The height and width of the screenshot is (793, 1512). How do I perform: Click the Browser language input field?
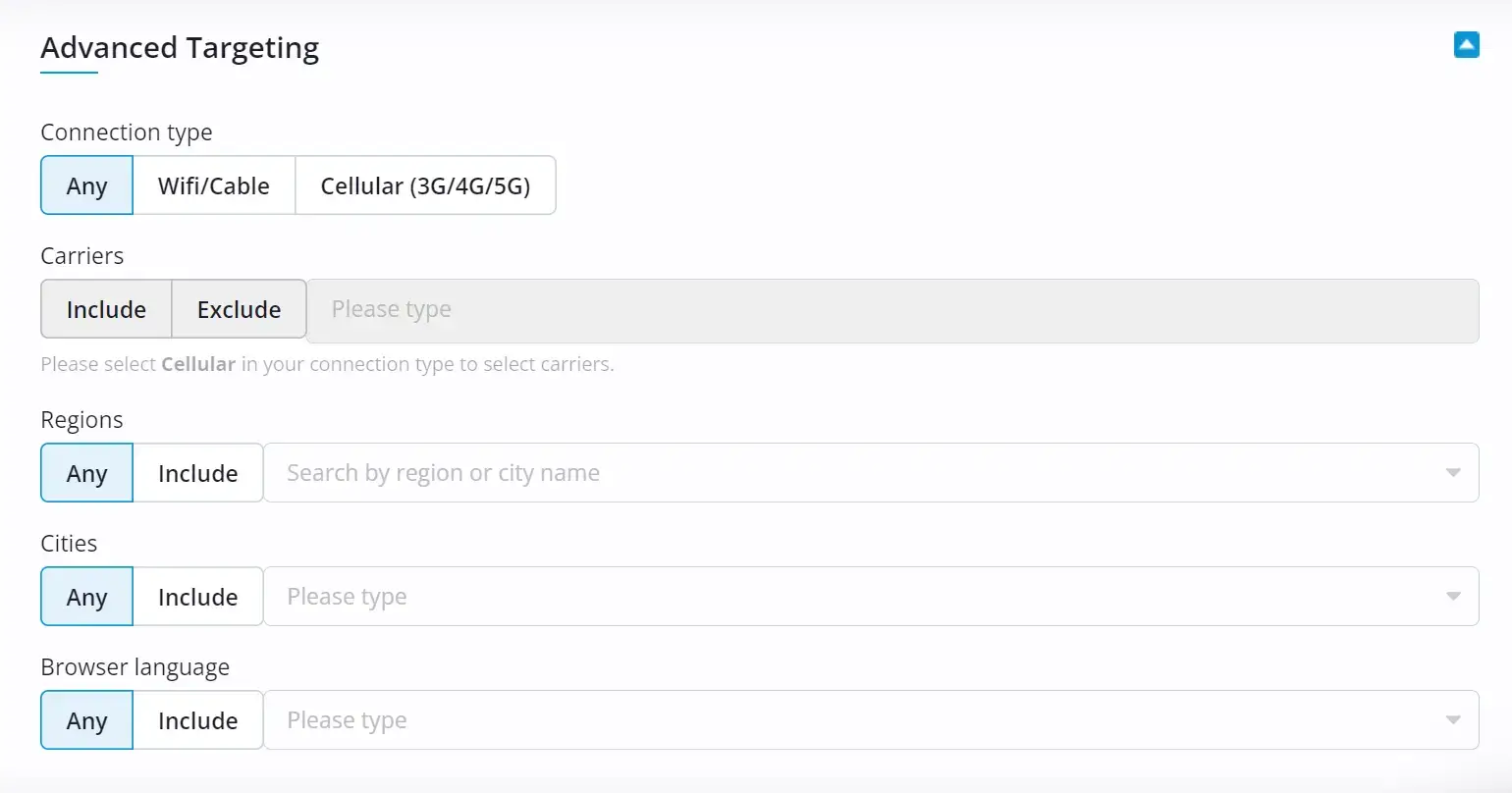coord(844,720)
